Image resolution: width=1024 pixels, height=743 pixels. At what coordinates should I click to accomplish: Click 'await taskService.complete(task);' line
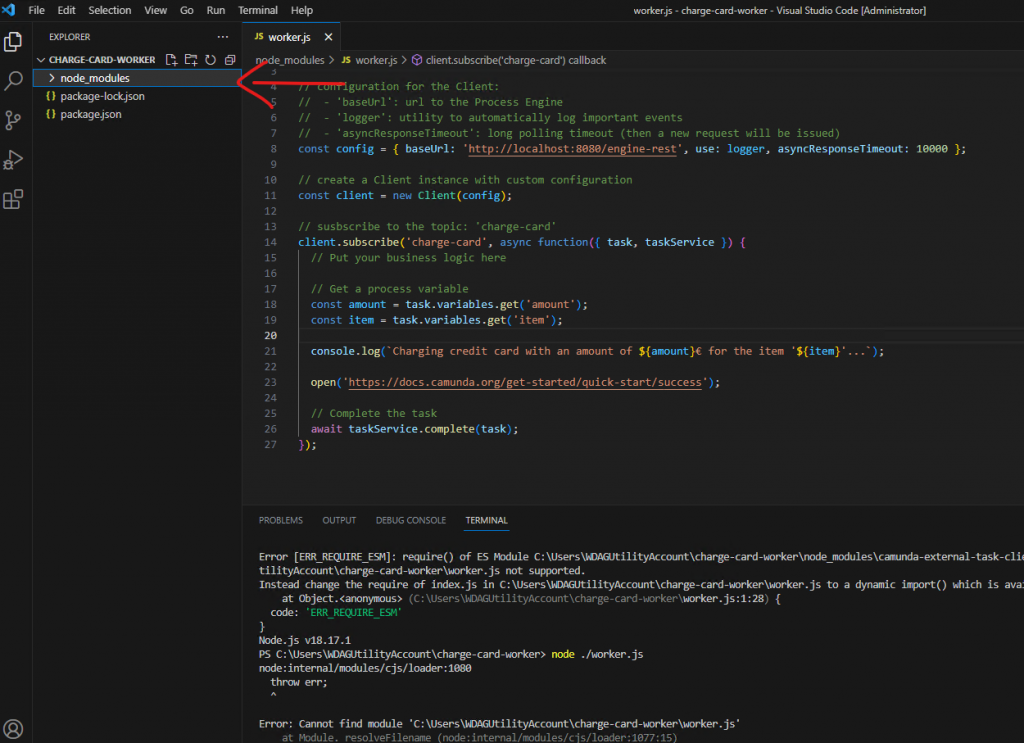tap(414, 429)
